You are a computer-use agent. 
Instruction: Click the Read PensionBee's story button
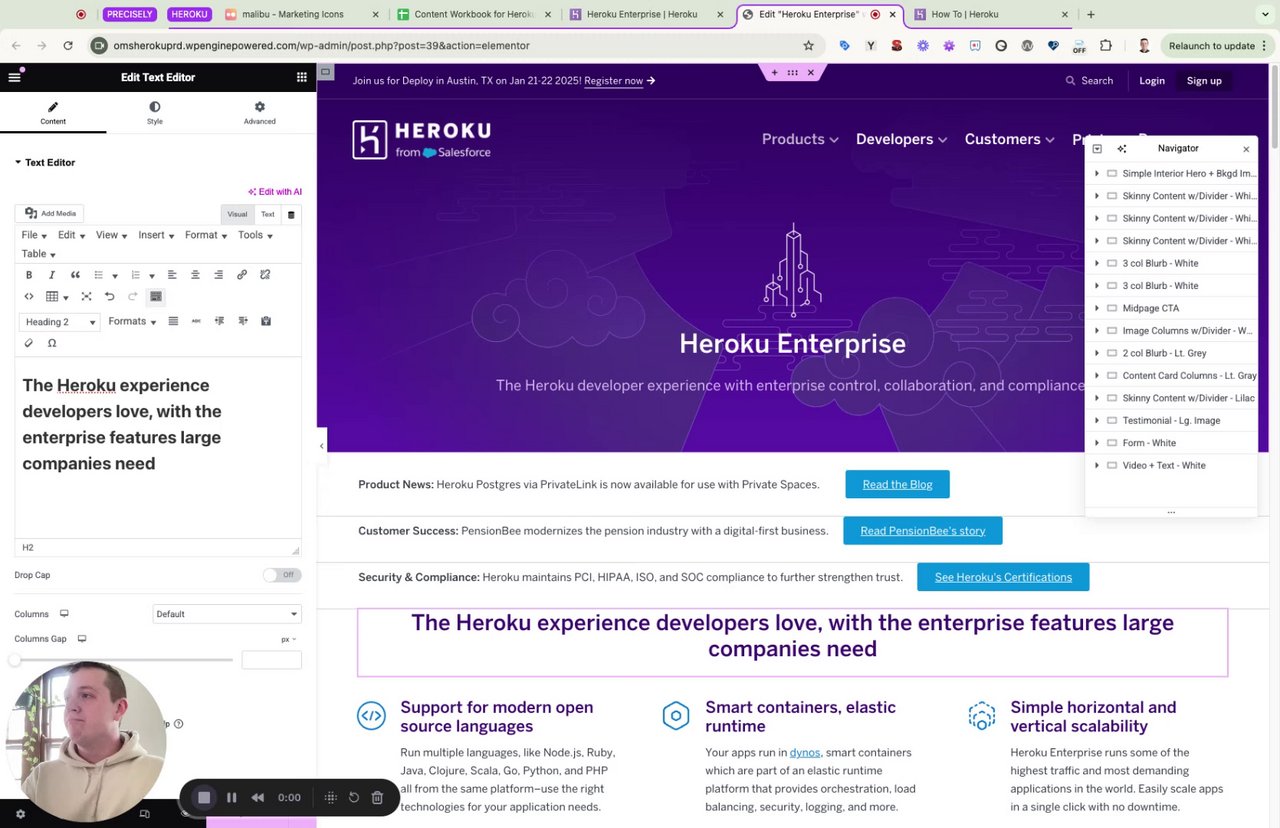pos(922,531)
